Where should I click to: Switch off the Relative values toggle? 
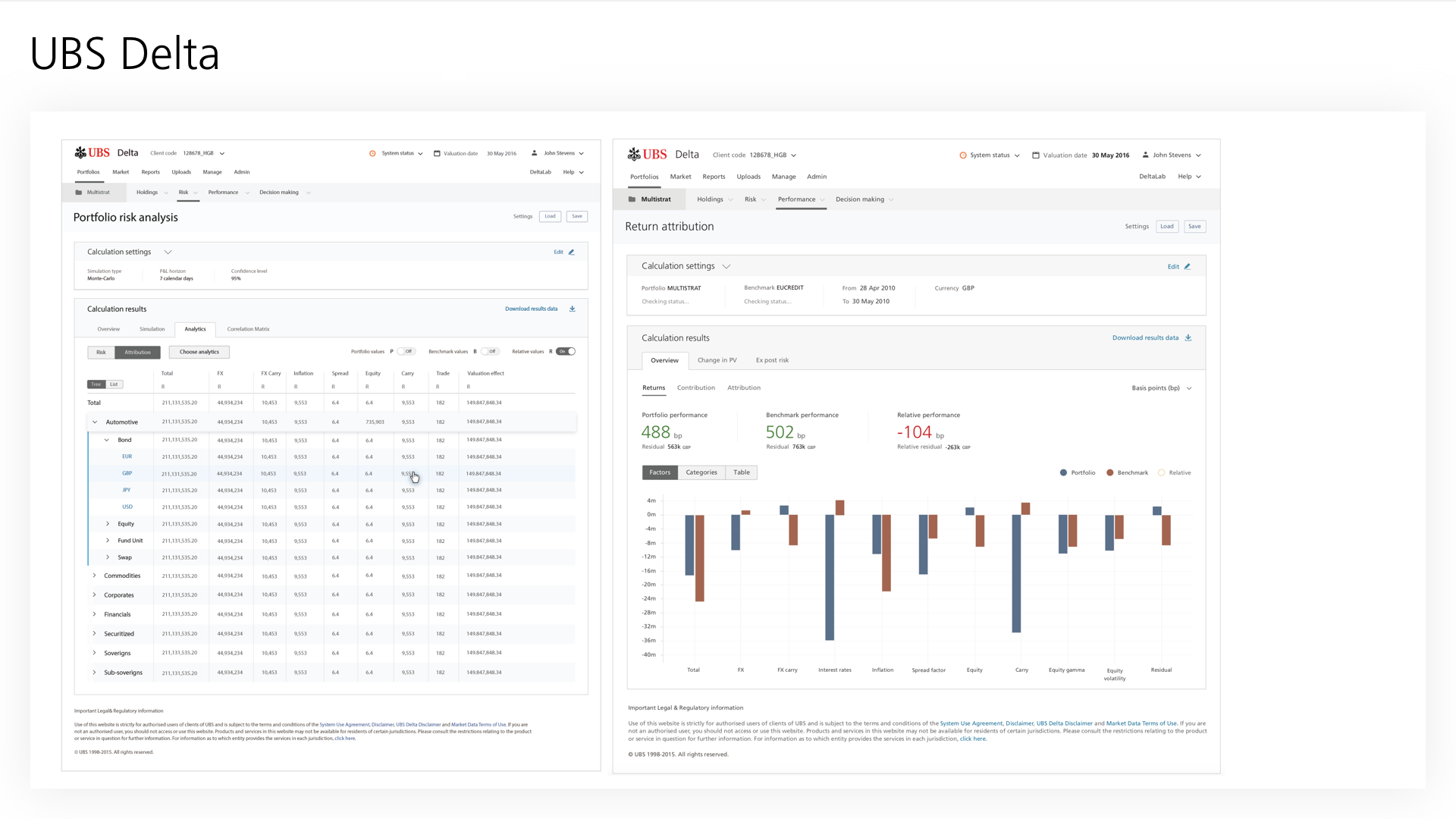point(566,351)
